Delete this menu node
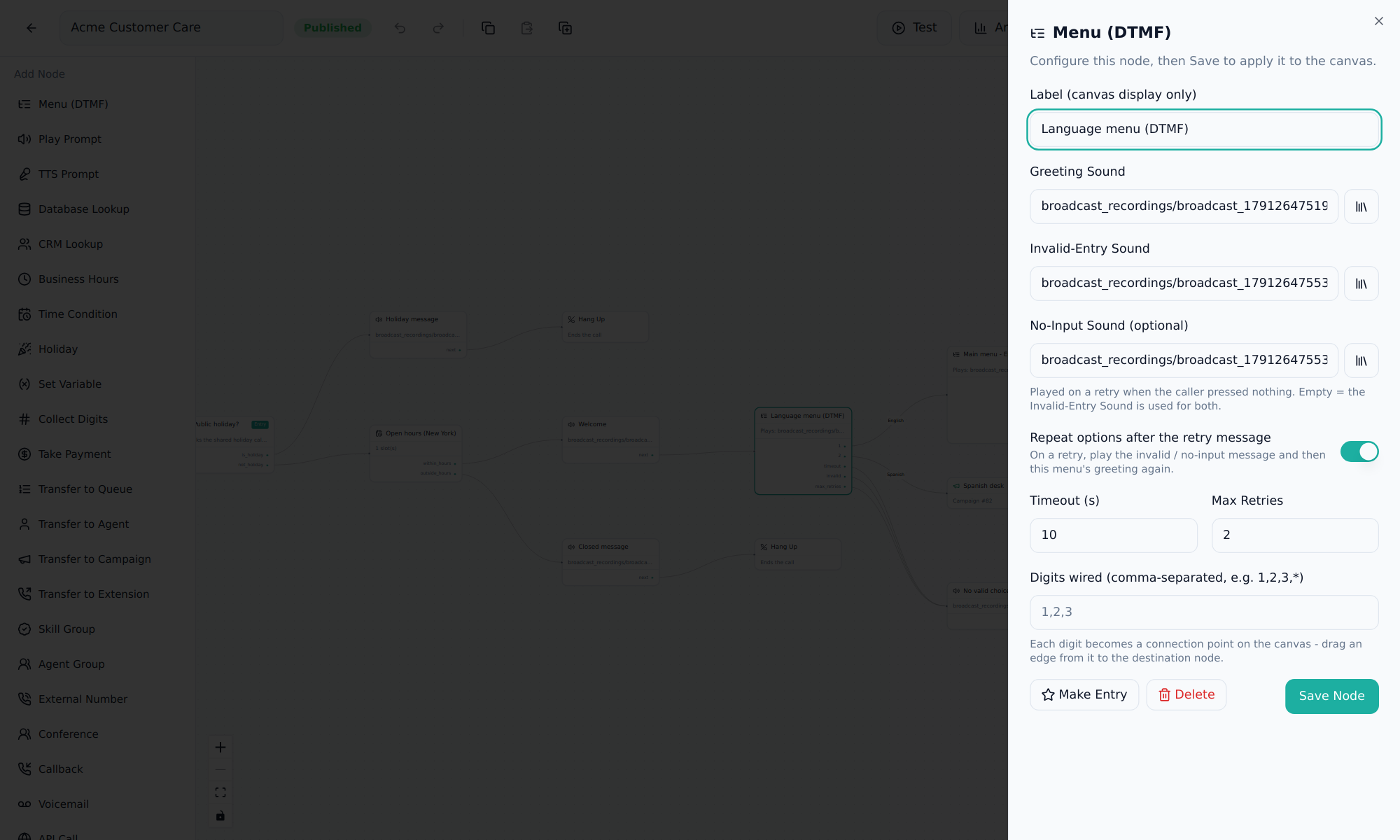The height and width of the screenshot is (840, 1400). 1186,694
